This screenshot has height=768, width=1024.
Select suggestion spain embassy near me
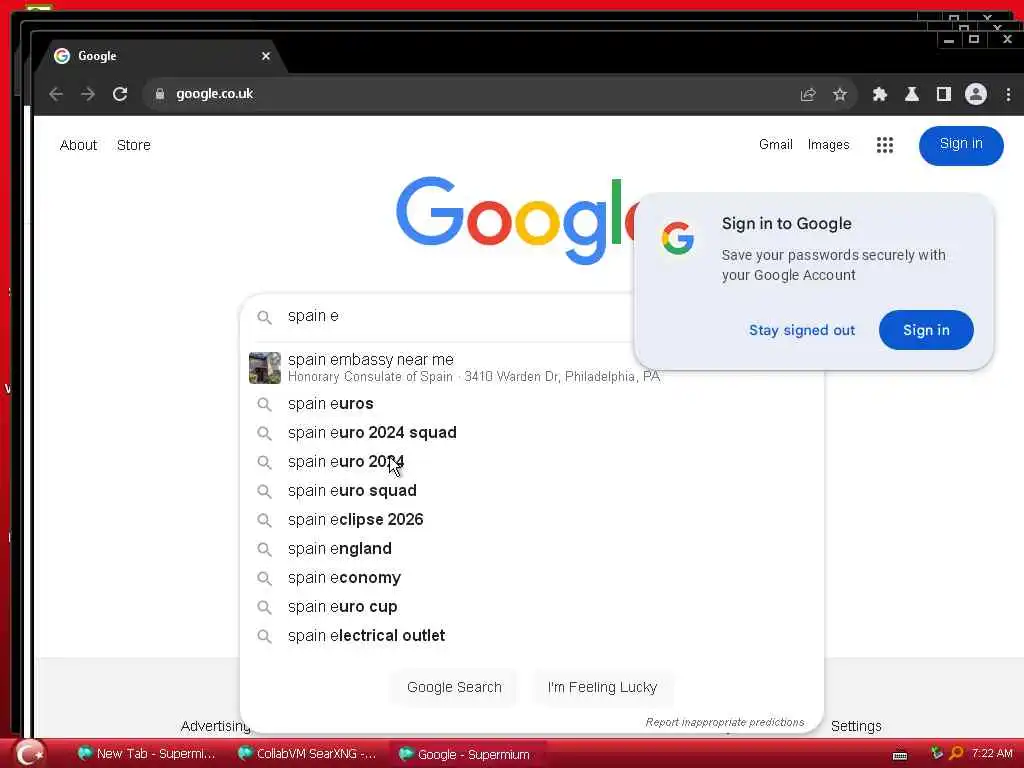532,368
